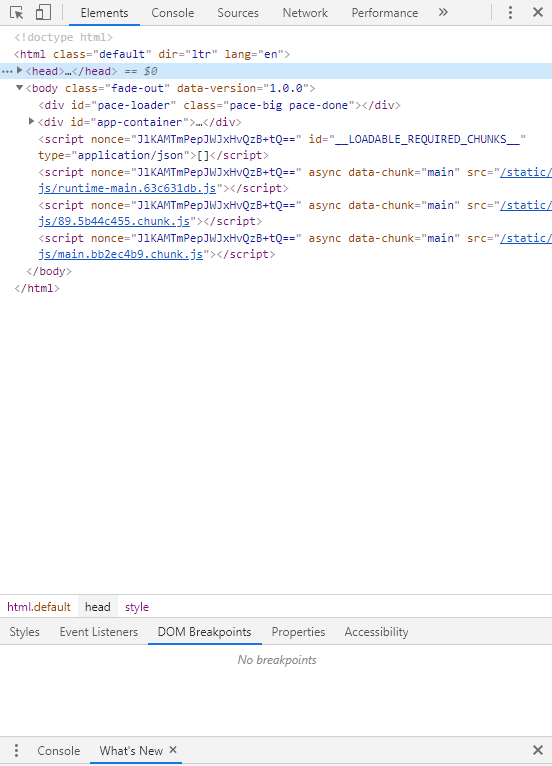Close the What's New drawer tab
This screenshot has width=552, height=766.
click(173, 750)
